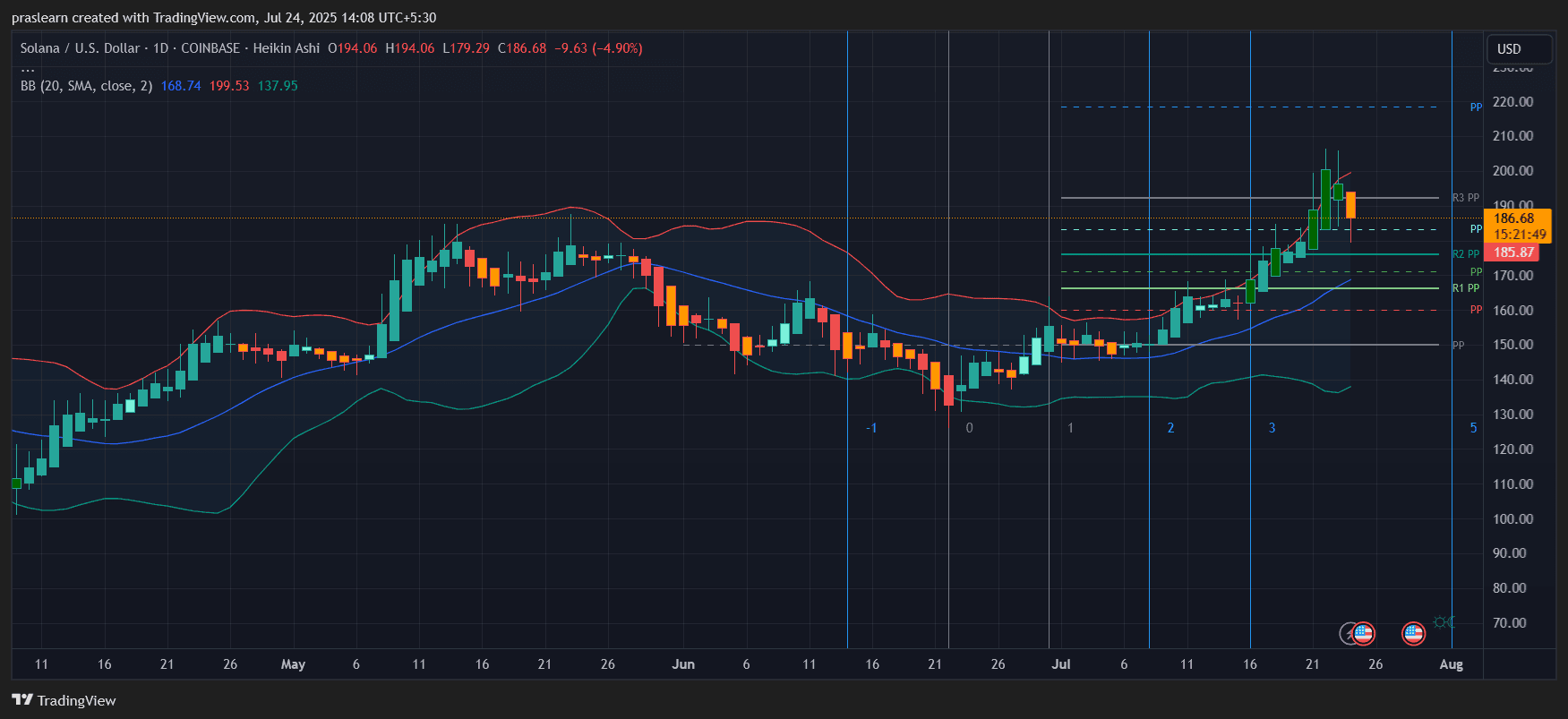Click the Aug label on time axis

coord(1451,664)
